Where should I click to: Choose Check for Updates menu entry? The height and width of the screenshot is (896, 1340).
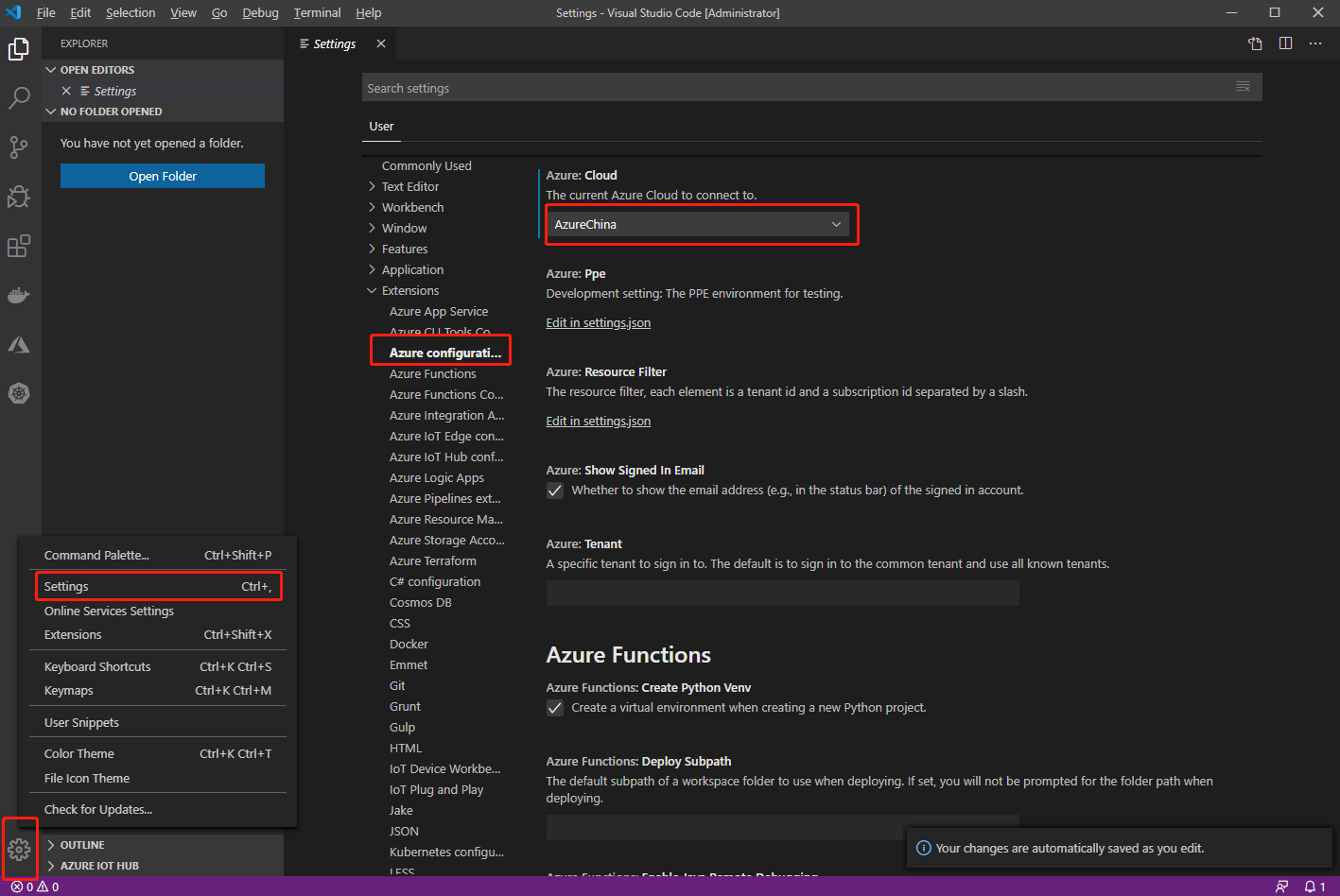coord(158,809)
